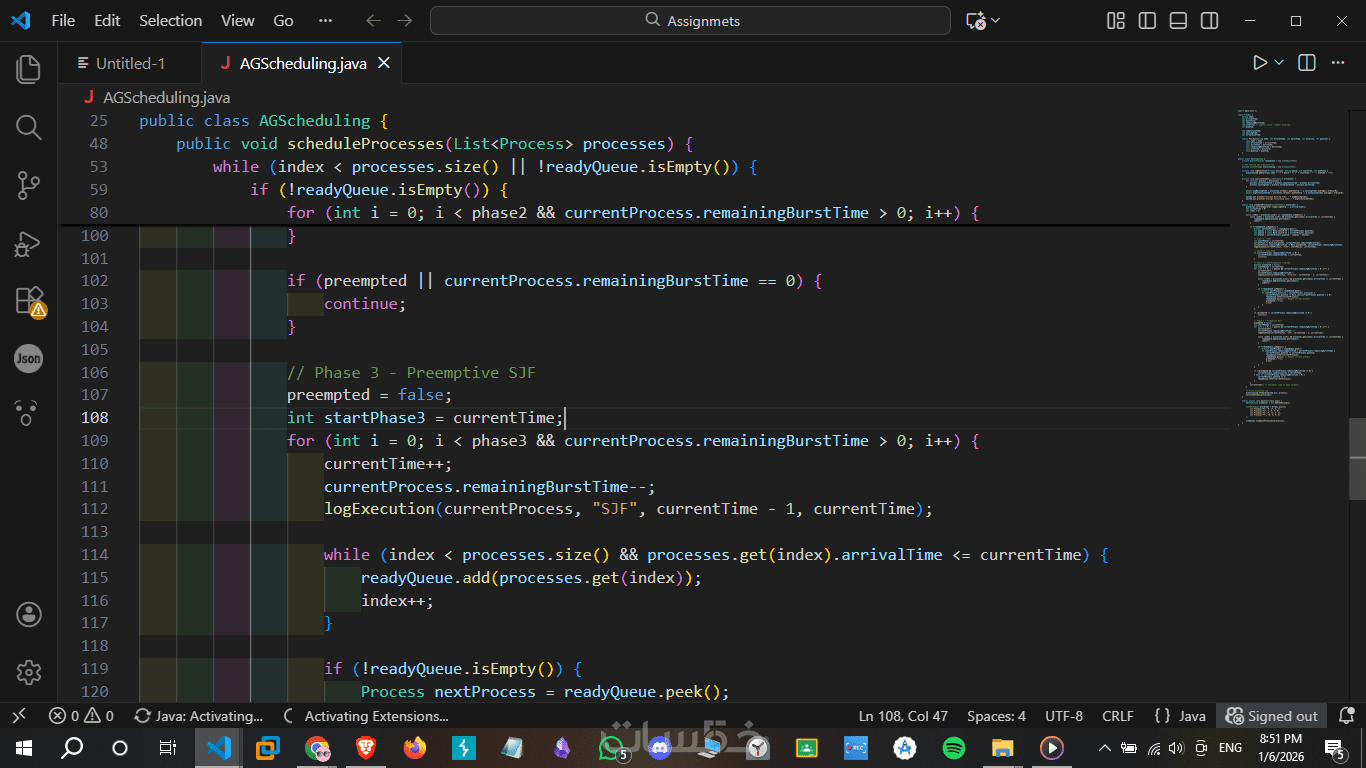Open the Selection menu
Image resolution: width=1366 pixels, height=768 pixels.
(x=170, y=21)
